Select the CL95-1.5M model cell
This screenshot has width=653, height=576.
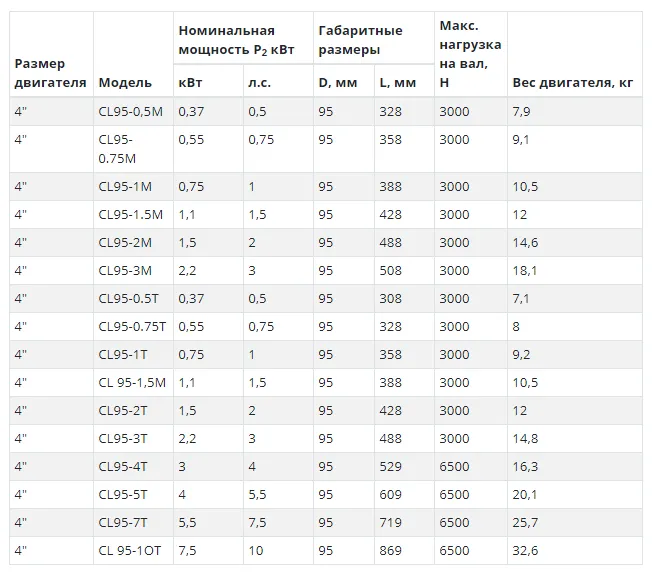tap(133, 214)
